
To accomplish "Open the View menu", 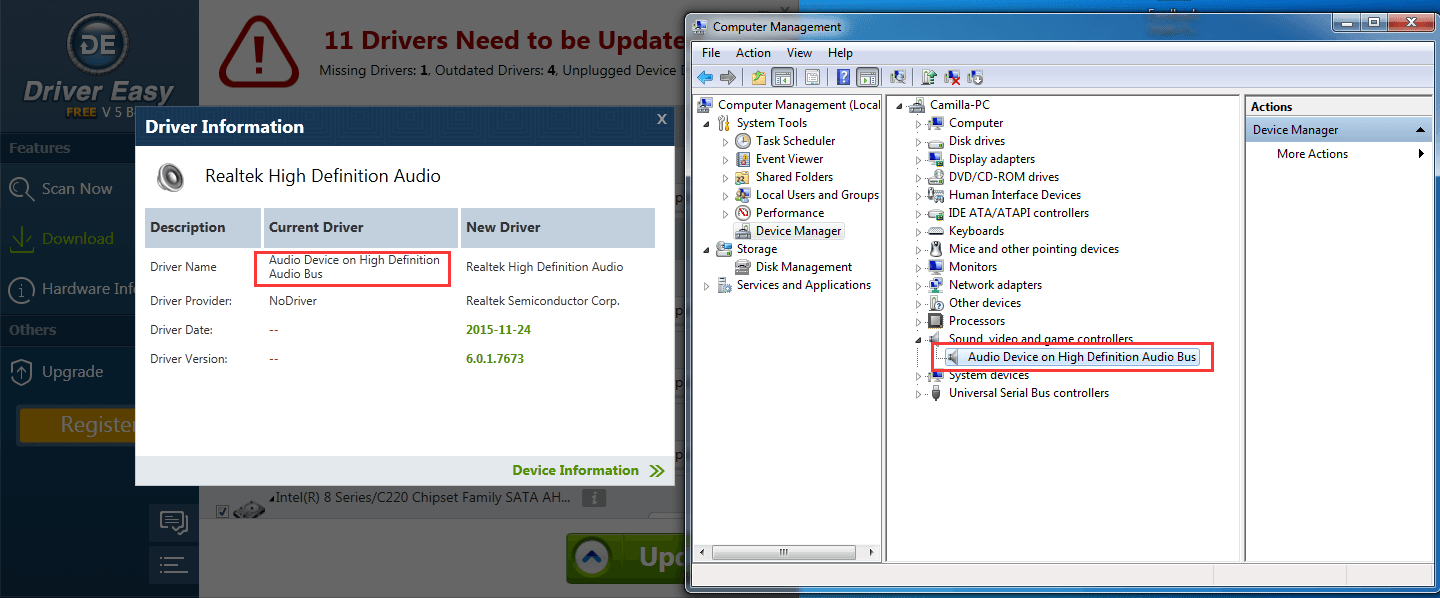I will coord(799,53).
